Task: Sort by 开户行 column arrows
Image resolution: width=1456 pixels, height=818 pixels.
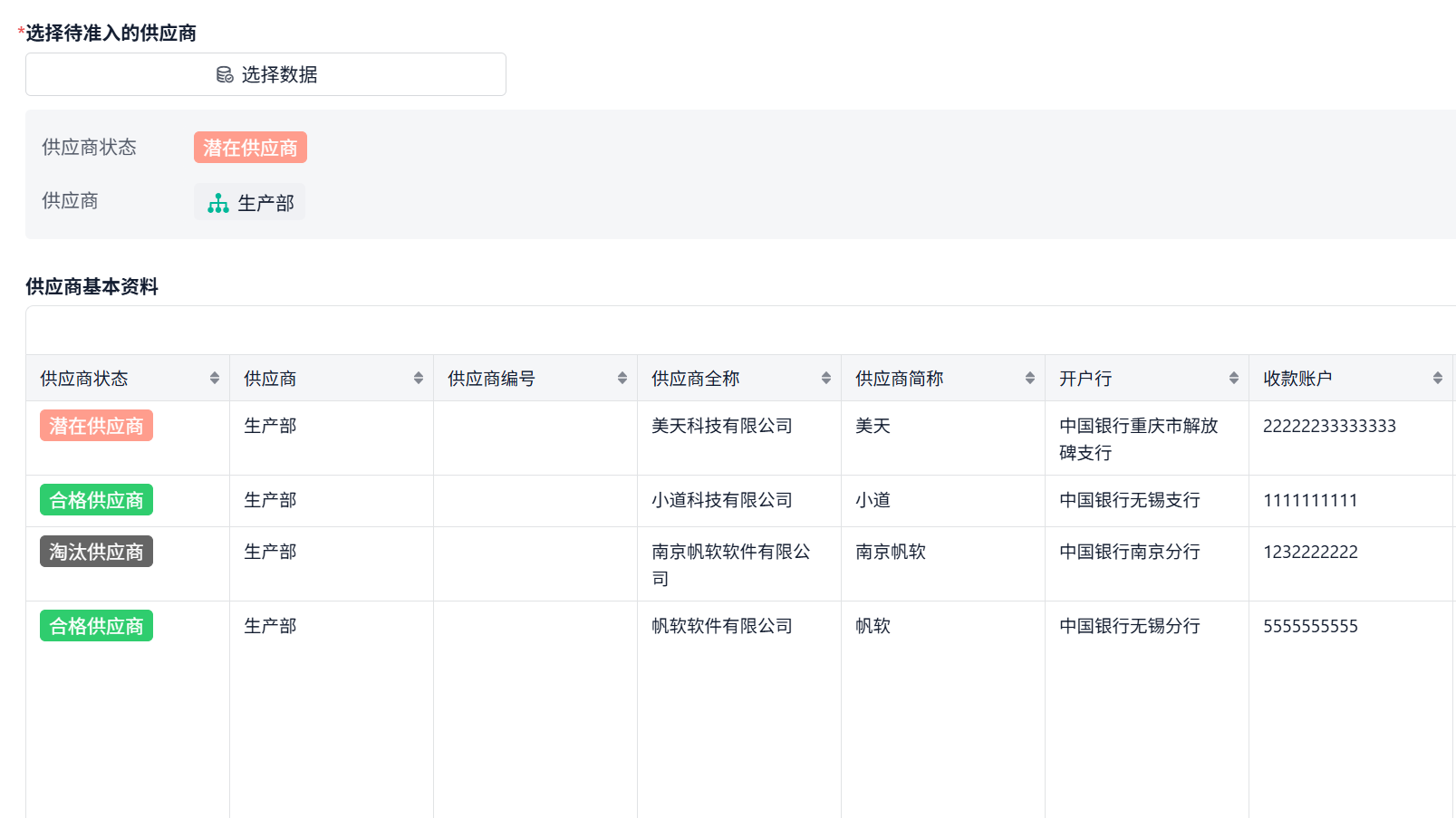Action: [1234, 379]
